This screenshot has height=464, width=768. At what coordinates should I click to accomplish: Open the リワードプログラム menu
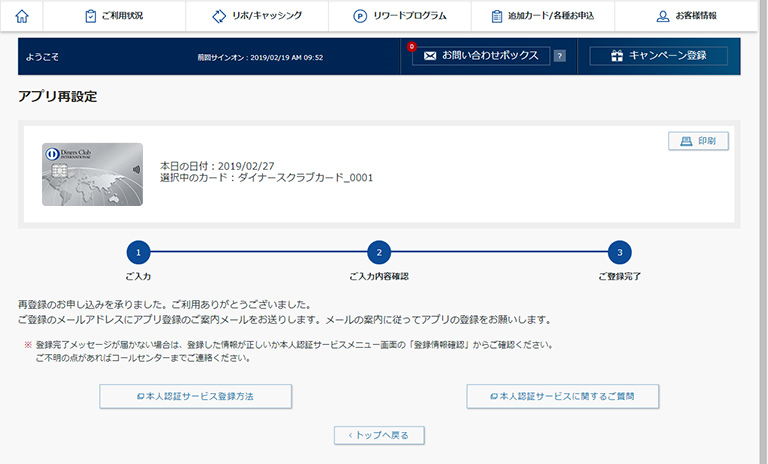tap(400, 16)
